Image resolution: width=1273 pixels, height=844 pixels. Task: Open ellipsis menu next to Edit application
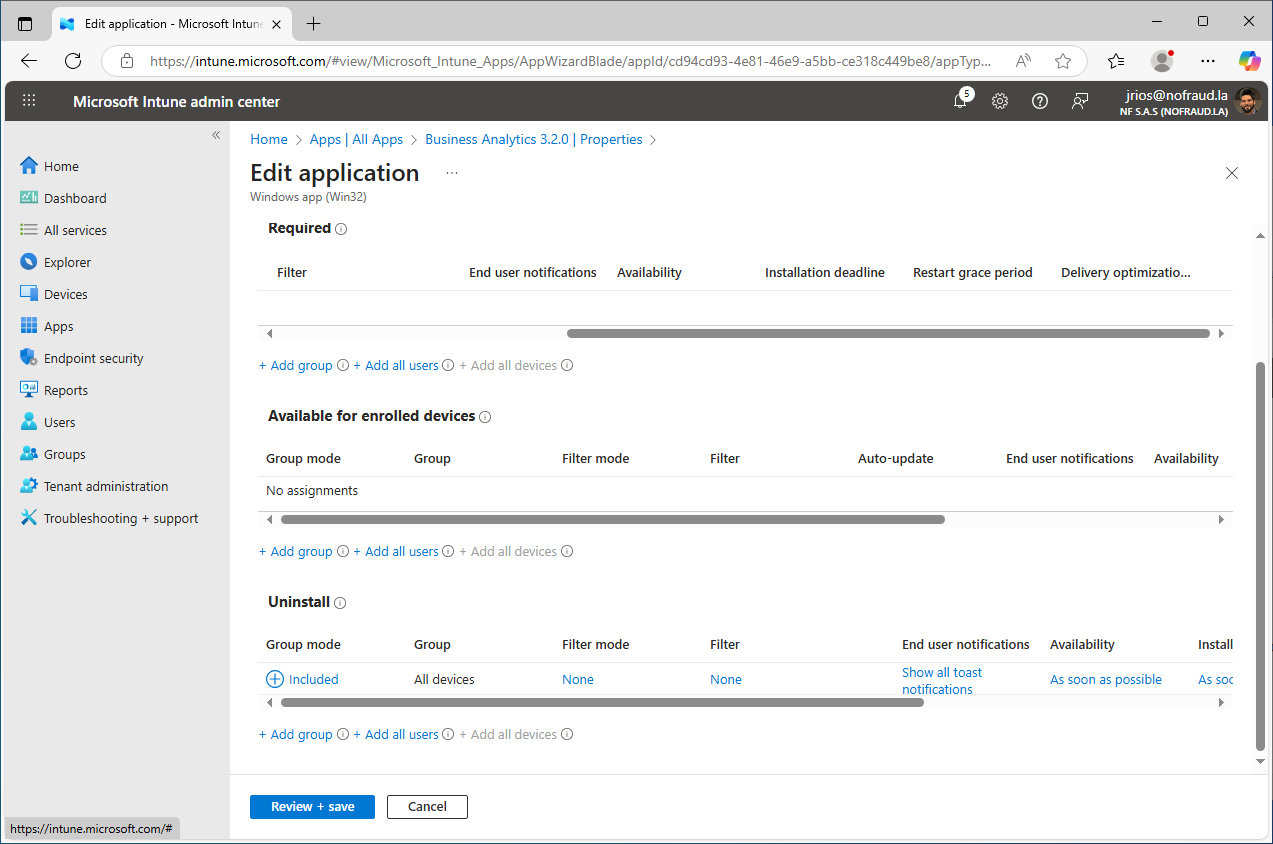[452, 173]
